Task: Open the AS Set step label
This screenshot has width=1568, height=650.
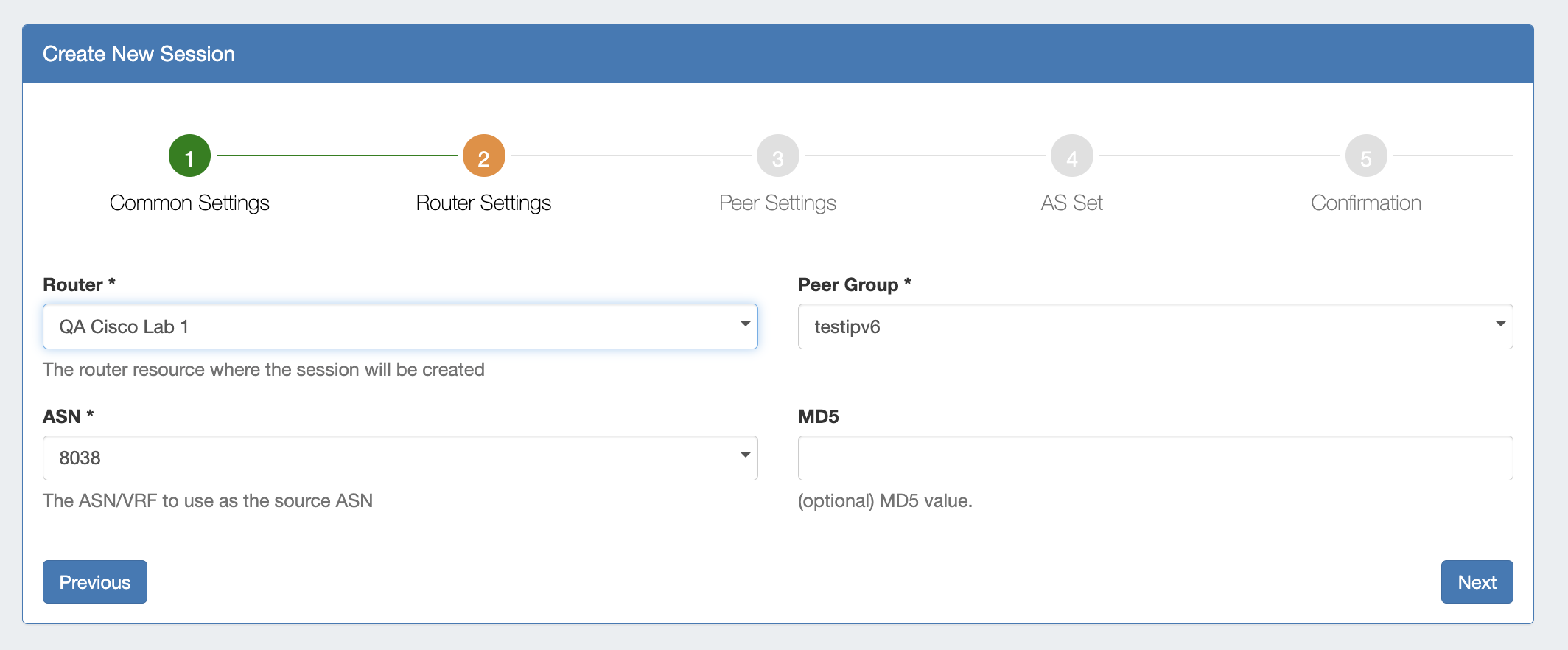Action: pyautogui.click(x=1071, y=203)
